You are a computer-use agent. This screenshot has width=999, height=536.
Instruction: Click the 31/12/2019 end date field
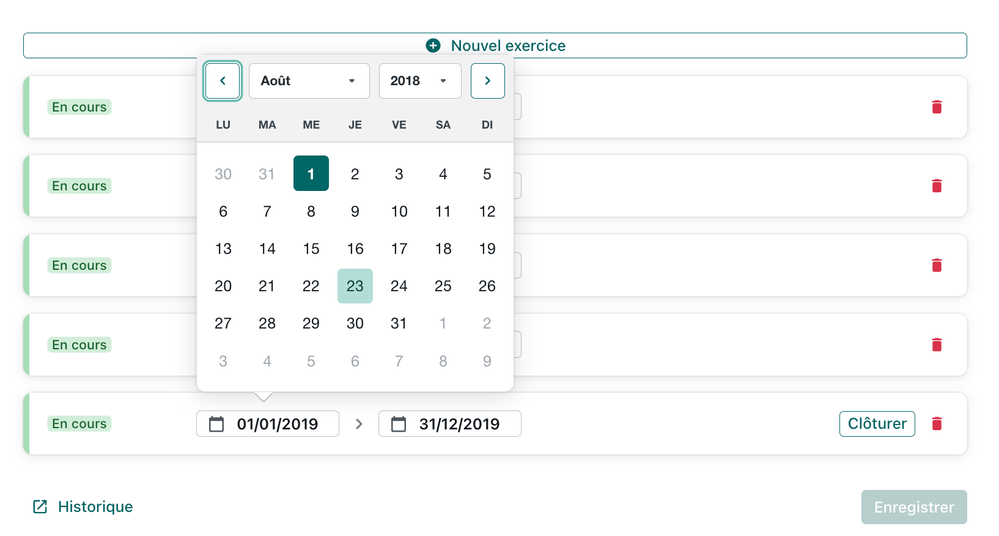click(x=458, y=424)
